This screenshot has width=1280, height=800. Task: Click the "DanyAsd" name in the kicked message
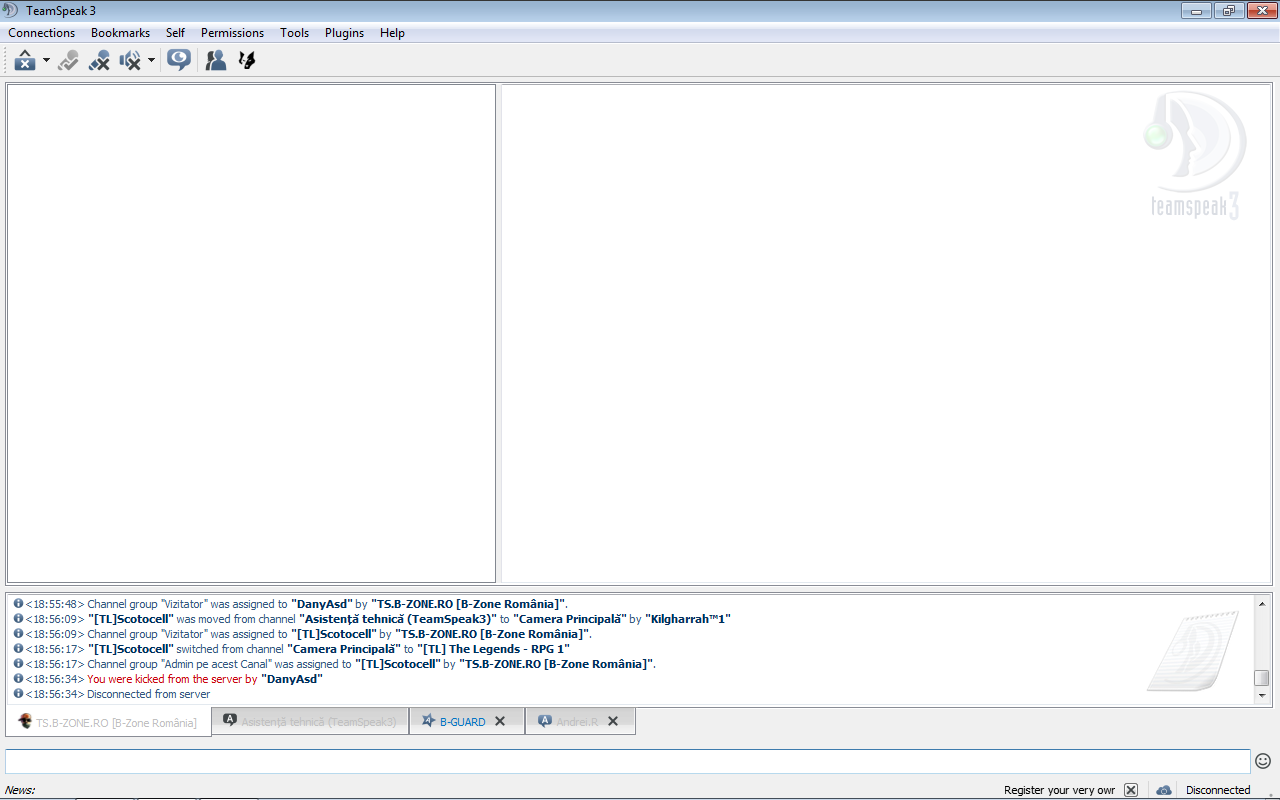pos(292,679)
